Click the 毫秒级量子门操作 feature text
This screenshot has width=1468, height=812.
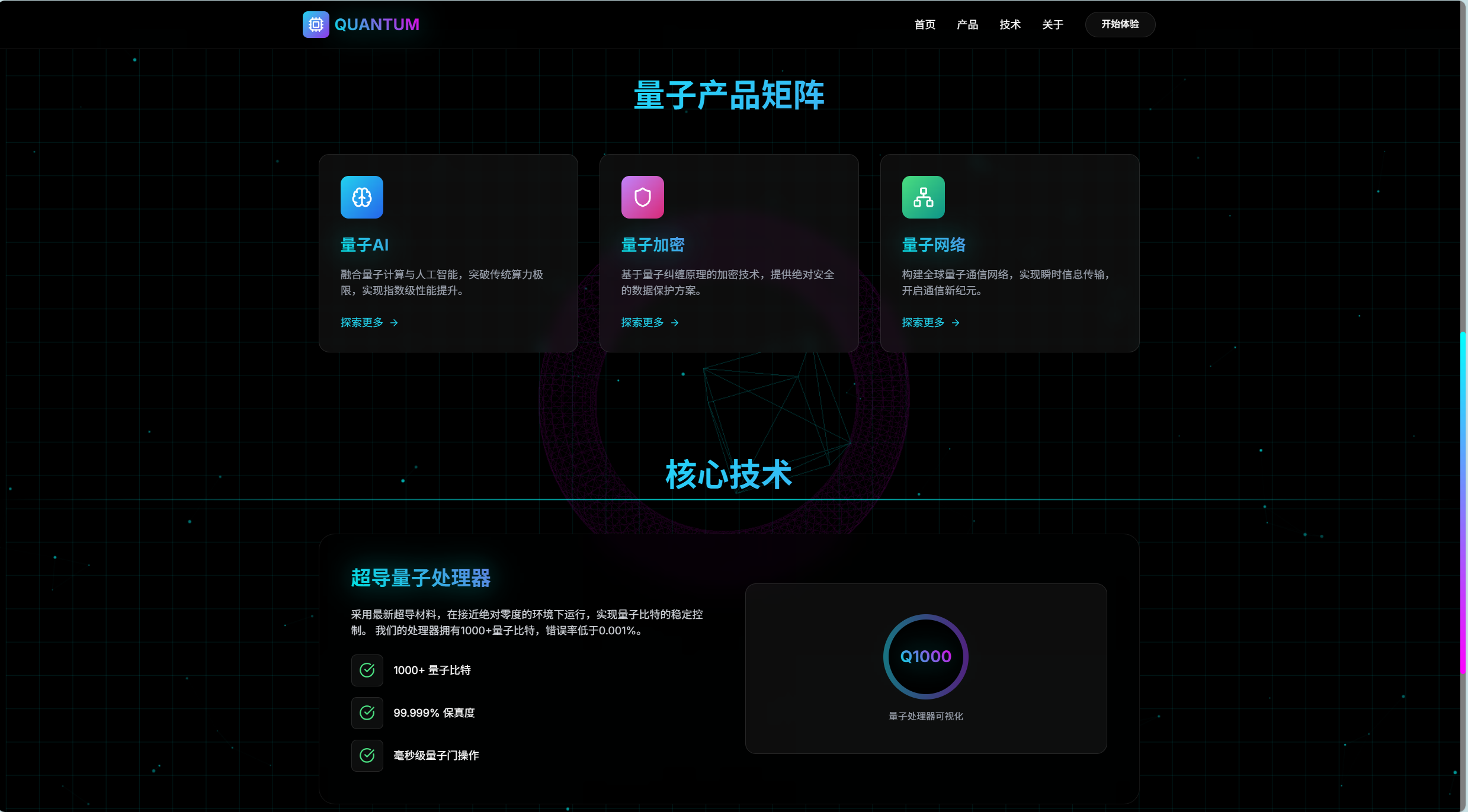[x=436, y=756]
